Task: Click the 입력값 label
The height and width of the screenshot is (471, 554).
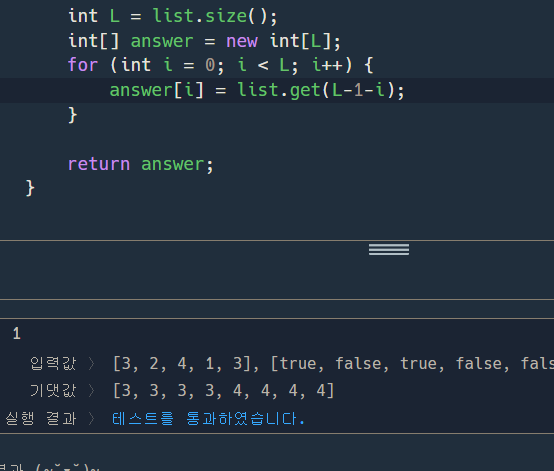Action: tap(53, 363)
